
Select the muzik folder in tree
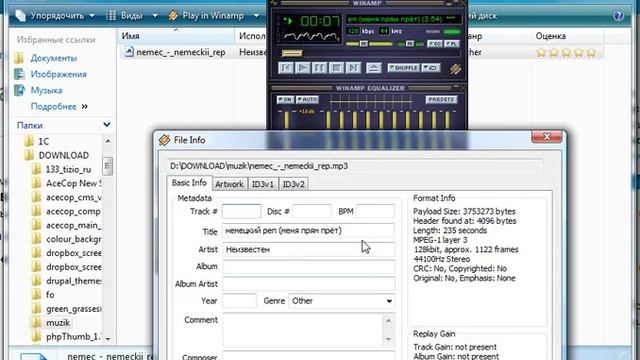58,323
